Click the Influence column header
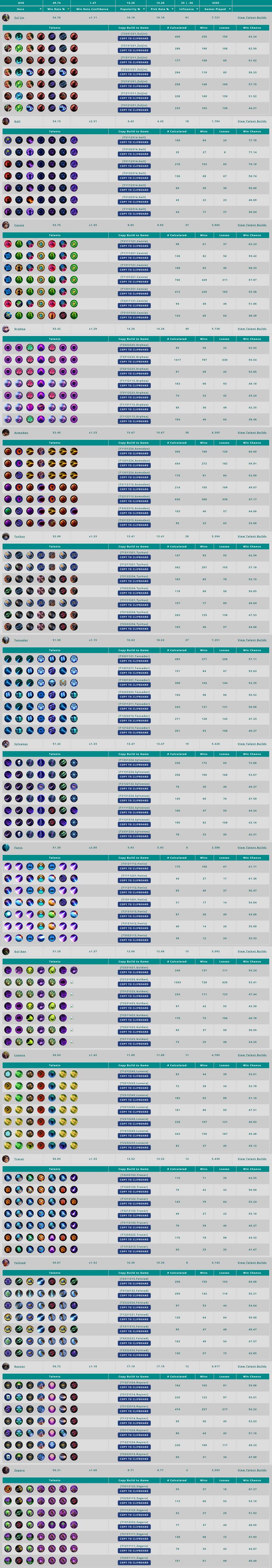Screen dimensions: 272x1568 pyautogui.click(x=187, y=9)
